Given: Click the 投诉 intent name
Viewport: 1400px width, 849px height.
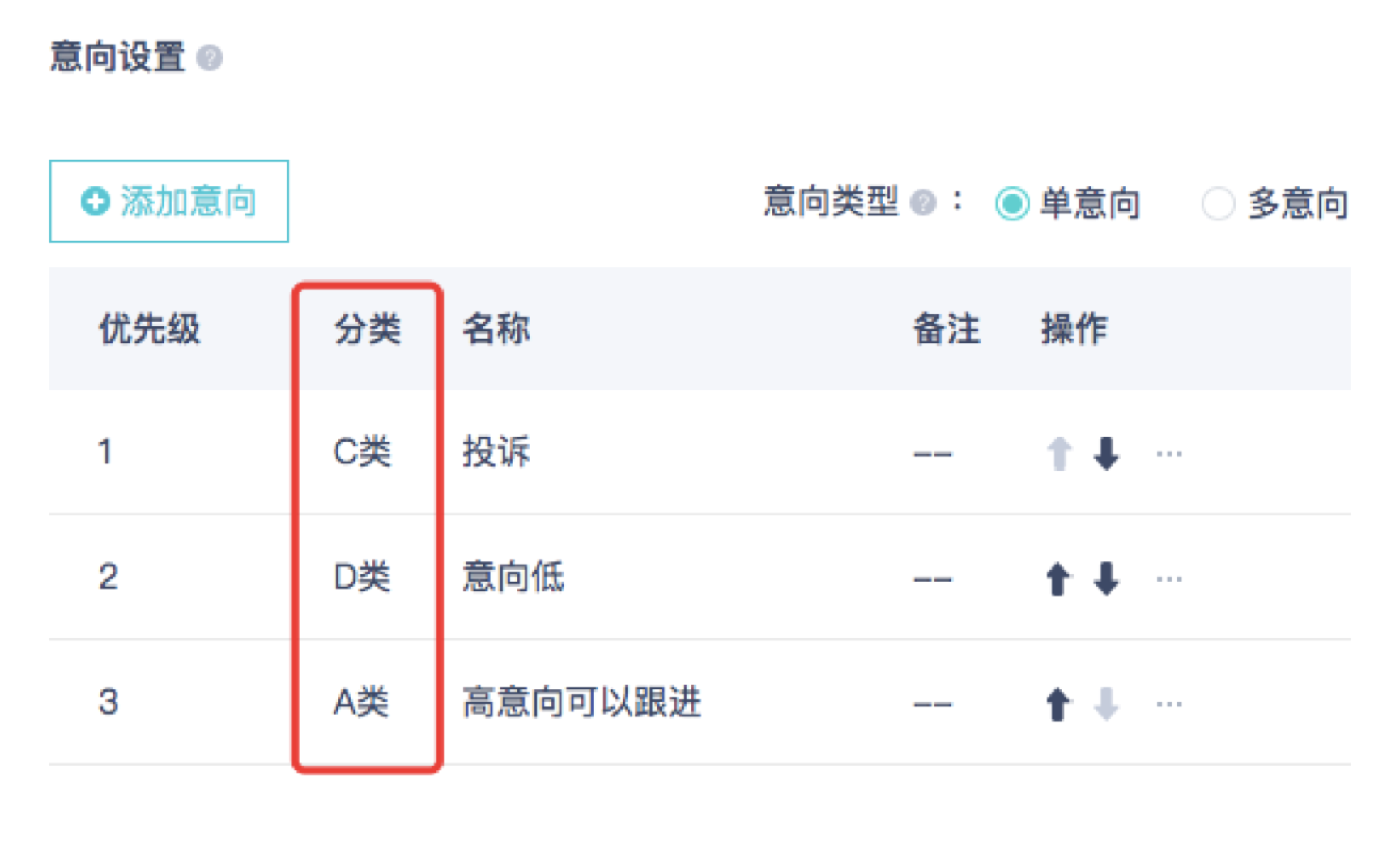Looking at the screenshot, I should (496, 452).
